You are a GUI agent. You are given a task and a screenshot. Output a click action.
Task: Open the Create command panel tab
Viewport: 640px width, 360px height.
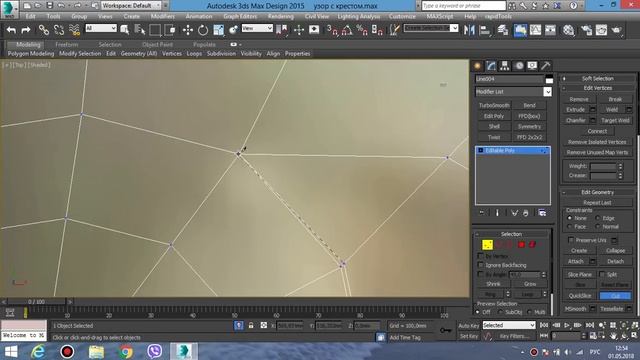pyautogui.click(x=478, y=66)
